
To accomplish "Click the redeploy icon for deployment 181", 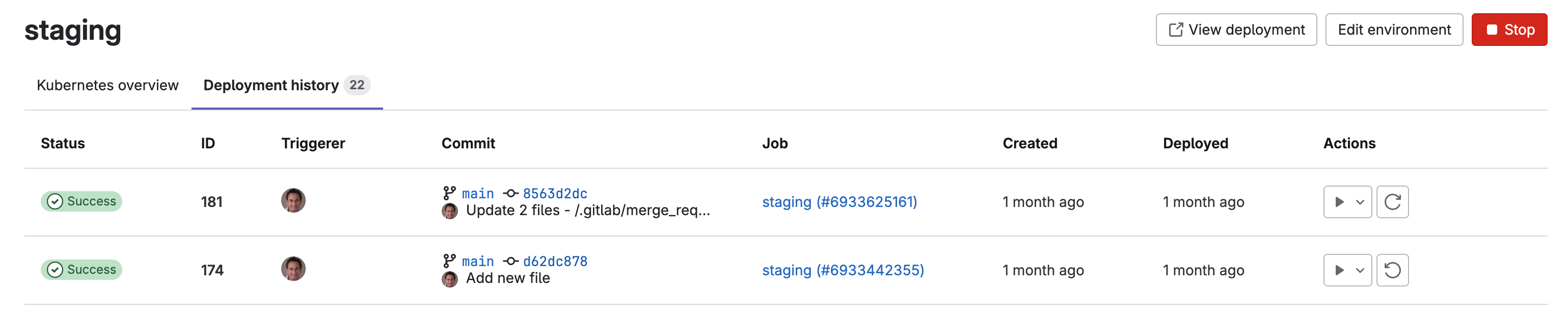I will (1394, 202).
